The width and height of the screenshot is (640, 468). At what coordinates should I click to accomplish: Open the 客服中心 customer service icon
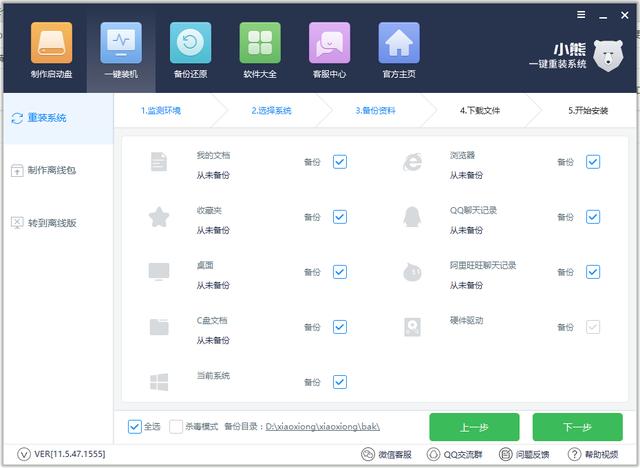(x=329, y=43)
